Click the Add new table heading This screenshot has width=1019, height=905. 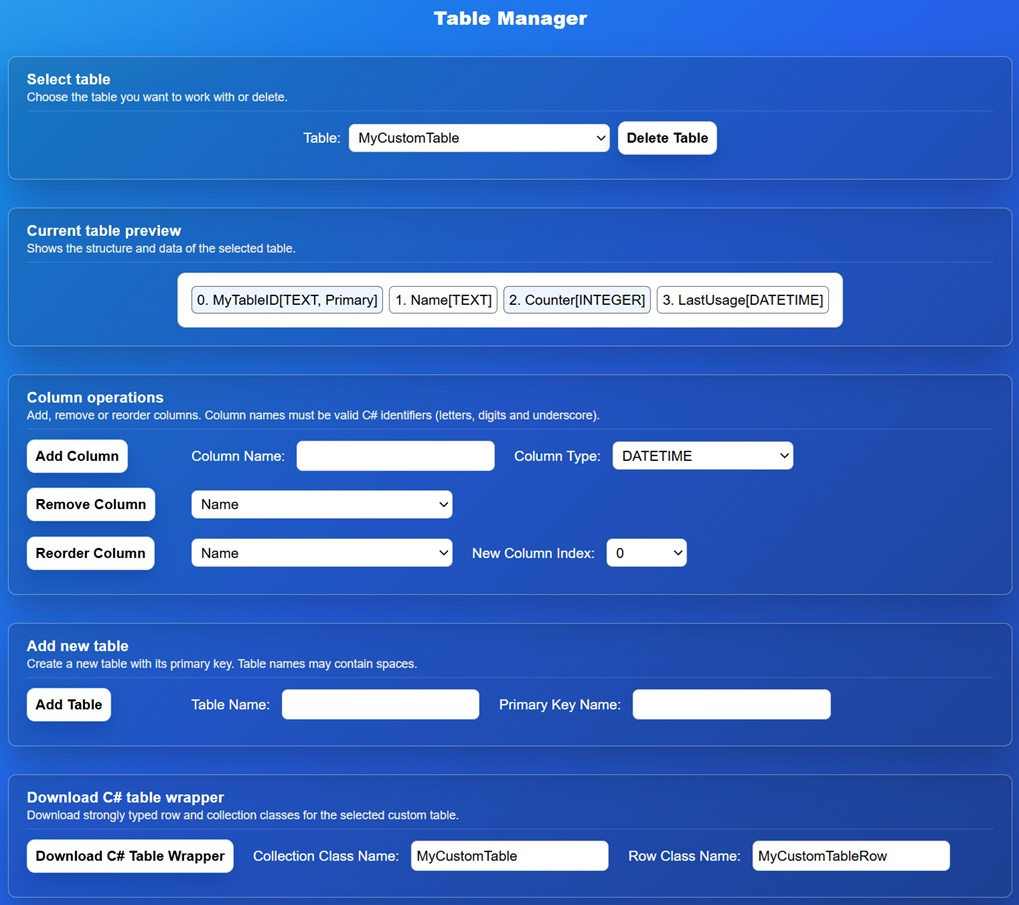(77, 646)
